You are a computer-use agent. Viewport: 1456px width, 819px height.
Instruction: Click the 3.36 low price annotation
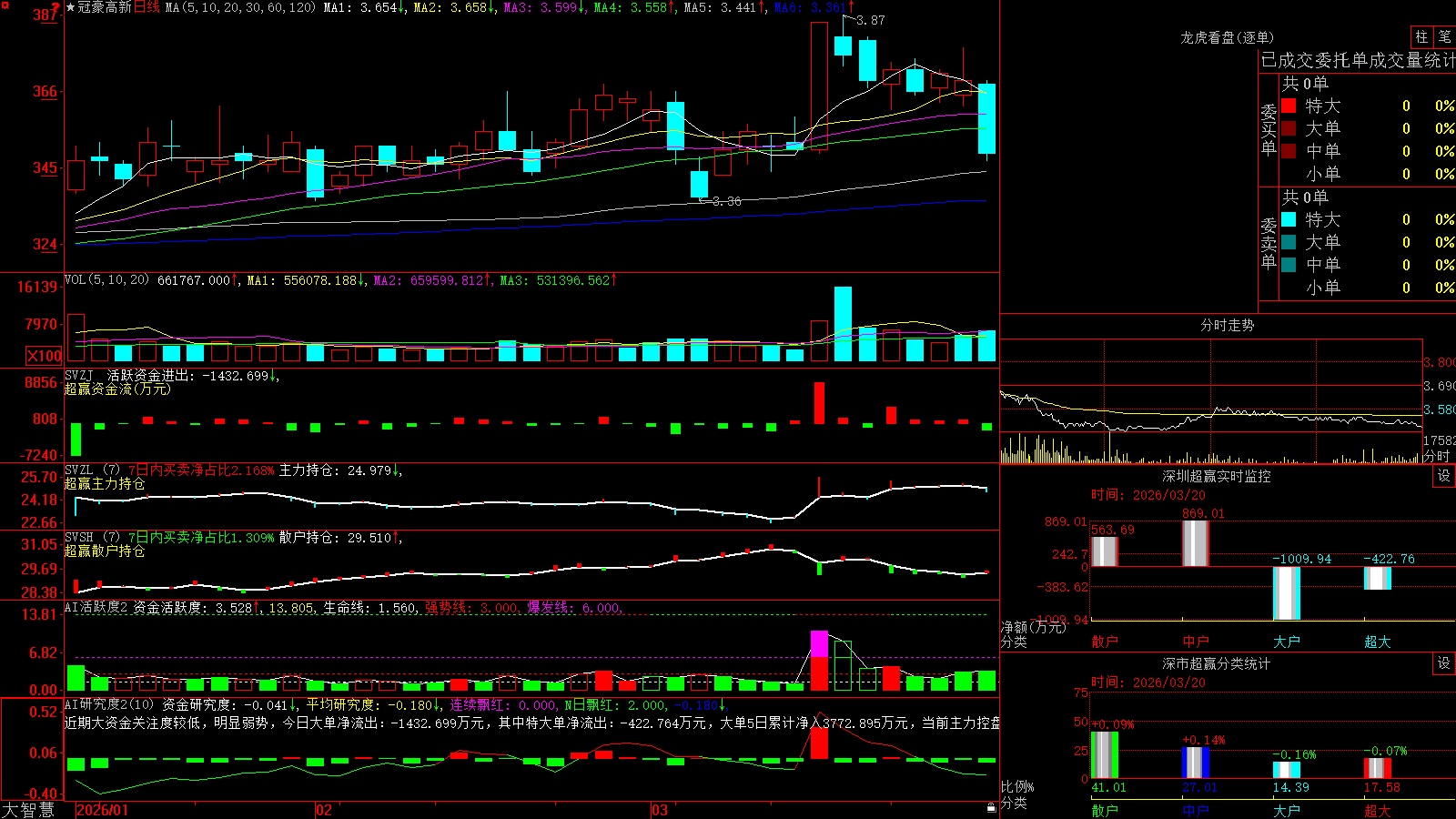(726, 201)
